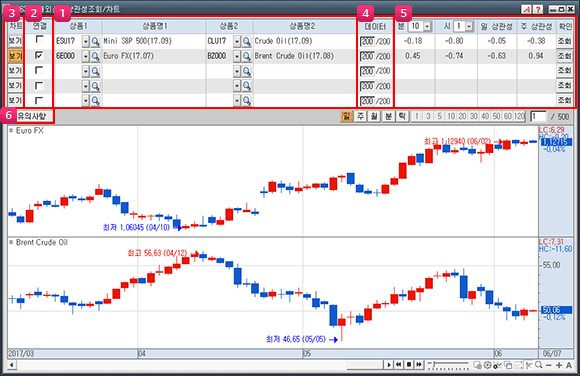Search product for ESU17 first row

pos(95,41)
